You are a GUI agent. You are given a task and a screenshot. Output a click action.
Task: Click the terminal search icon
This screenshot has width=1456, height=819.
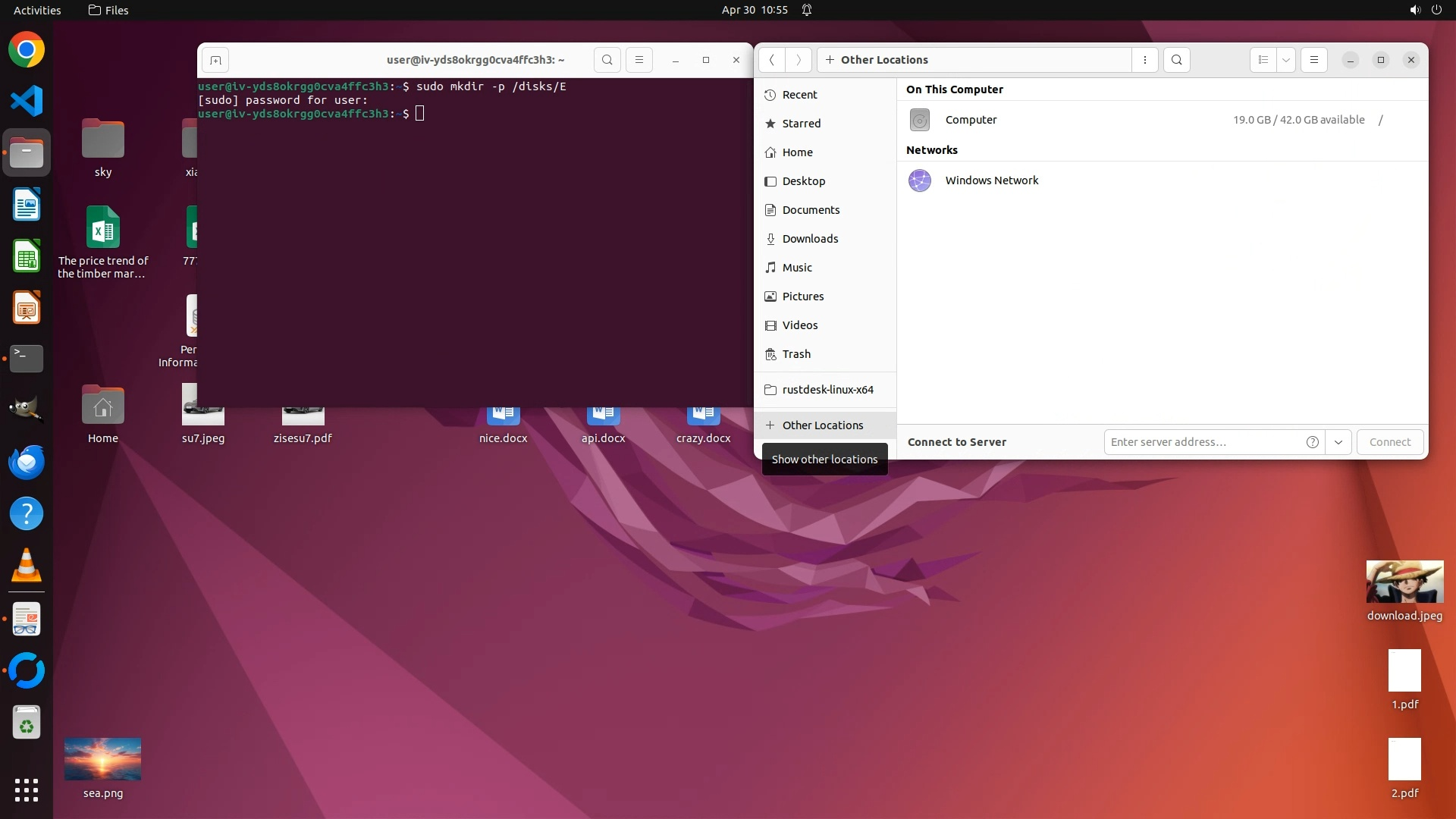click(x=607, y=60)
